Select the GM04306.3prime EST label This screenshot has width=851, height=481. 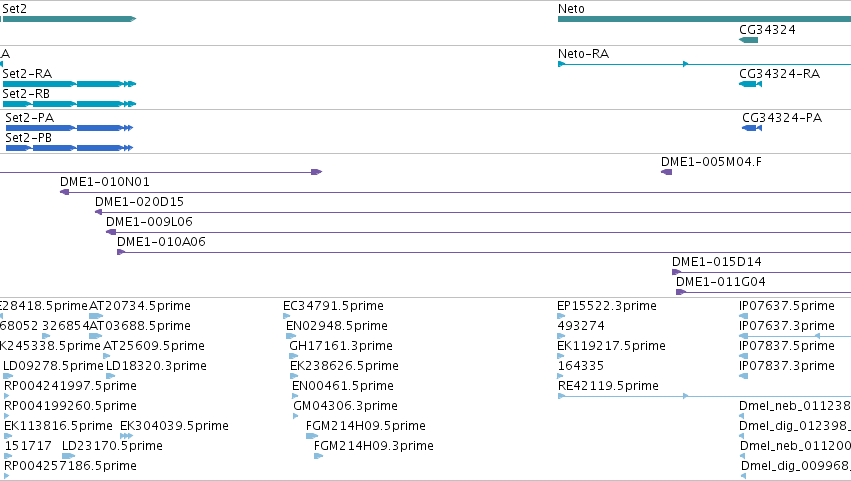(x=345, y=406)
